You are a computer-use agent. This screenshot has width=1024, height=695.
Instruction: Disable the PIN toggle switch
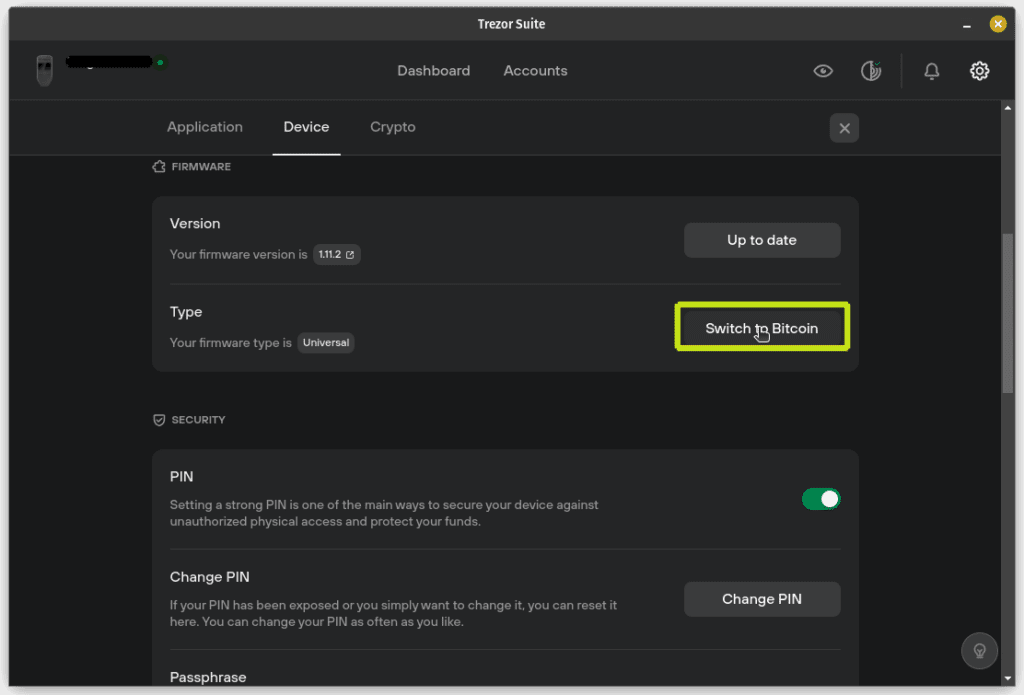coord(821,499)
